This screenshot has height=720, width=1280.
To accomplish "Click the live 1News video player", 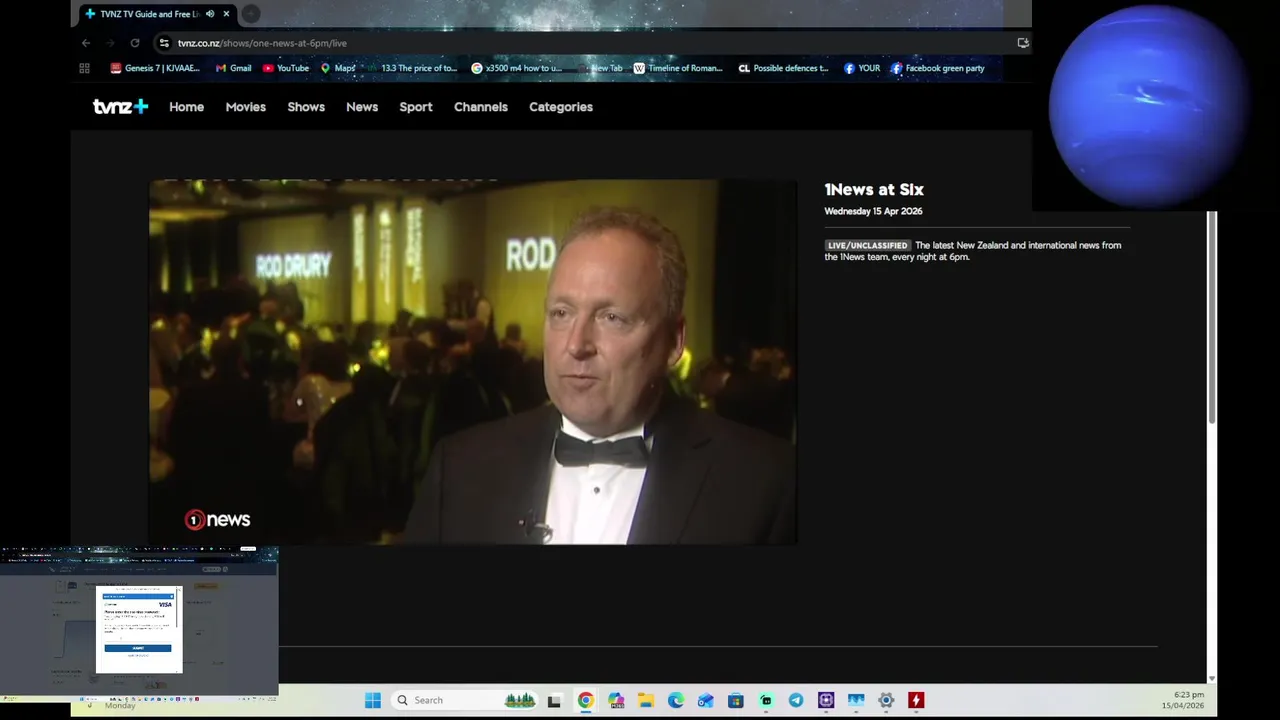I will click(x=473, y=362).
